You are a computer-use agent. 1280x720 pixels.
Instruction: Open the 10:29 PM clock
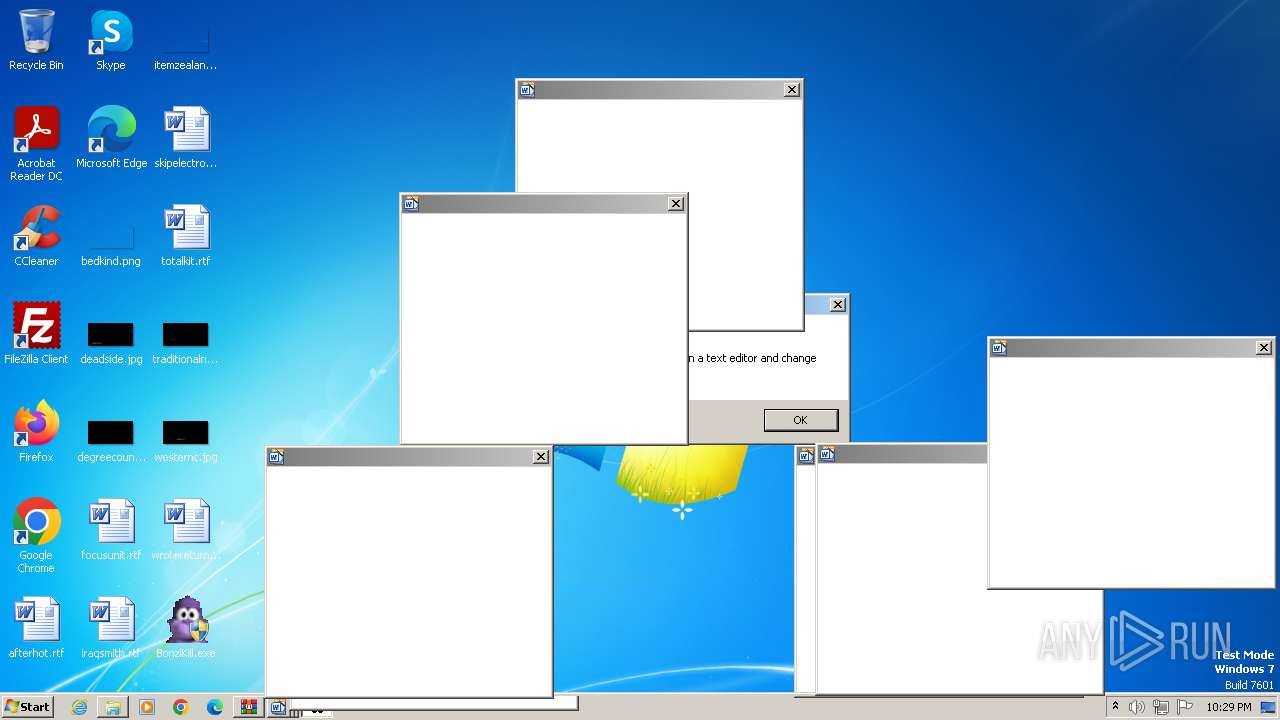[x=1228, y=707]
